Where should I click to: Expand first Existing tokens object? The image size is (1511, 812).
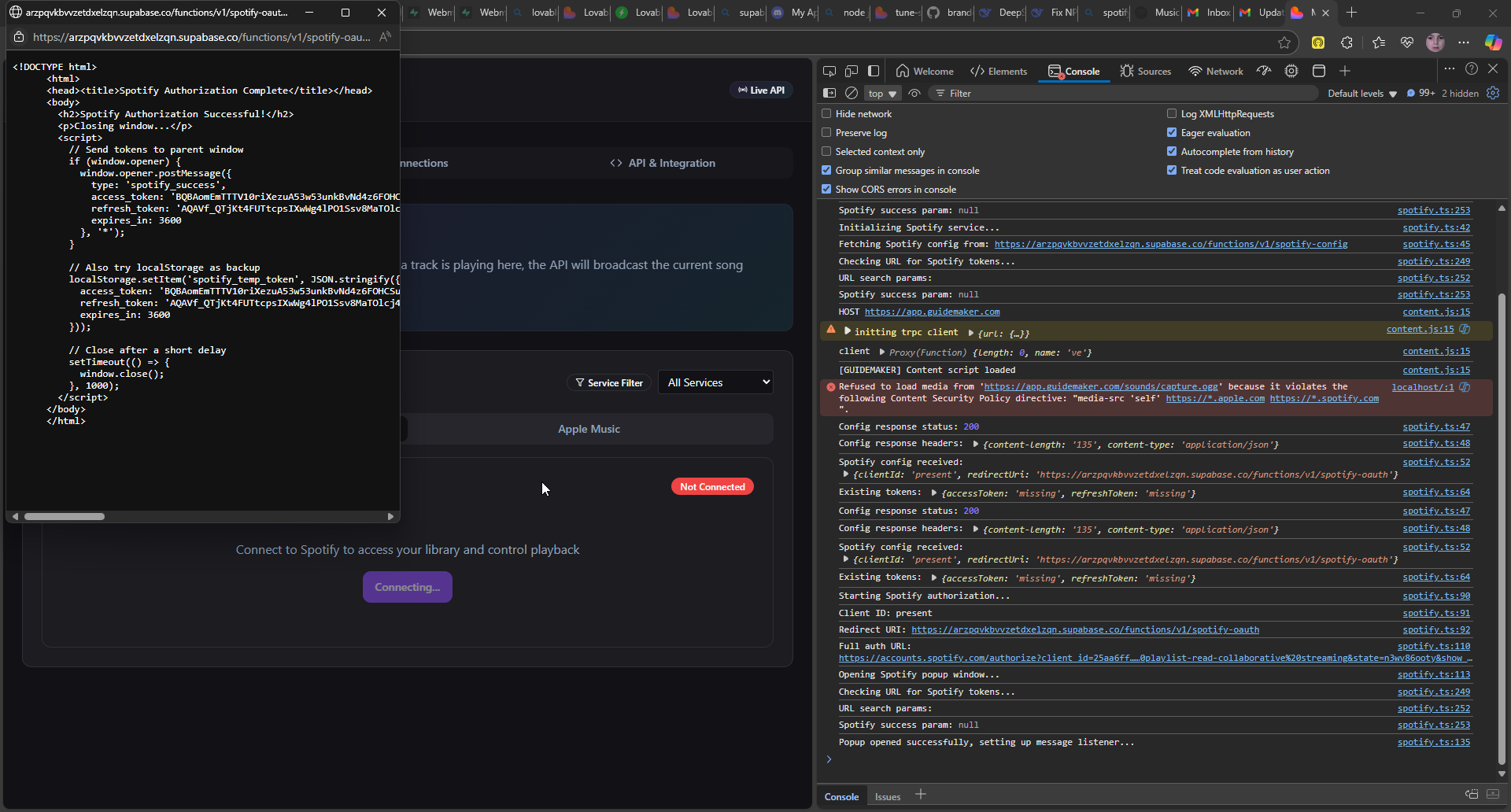[x=934, y=493]
